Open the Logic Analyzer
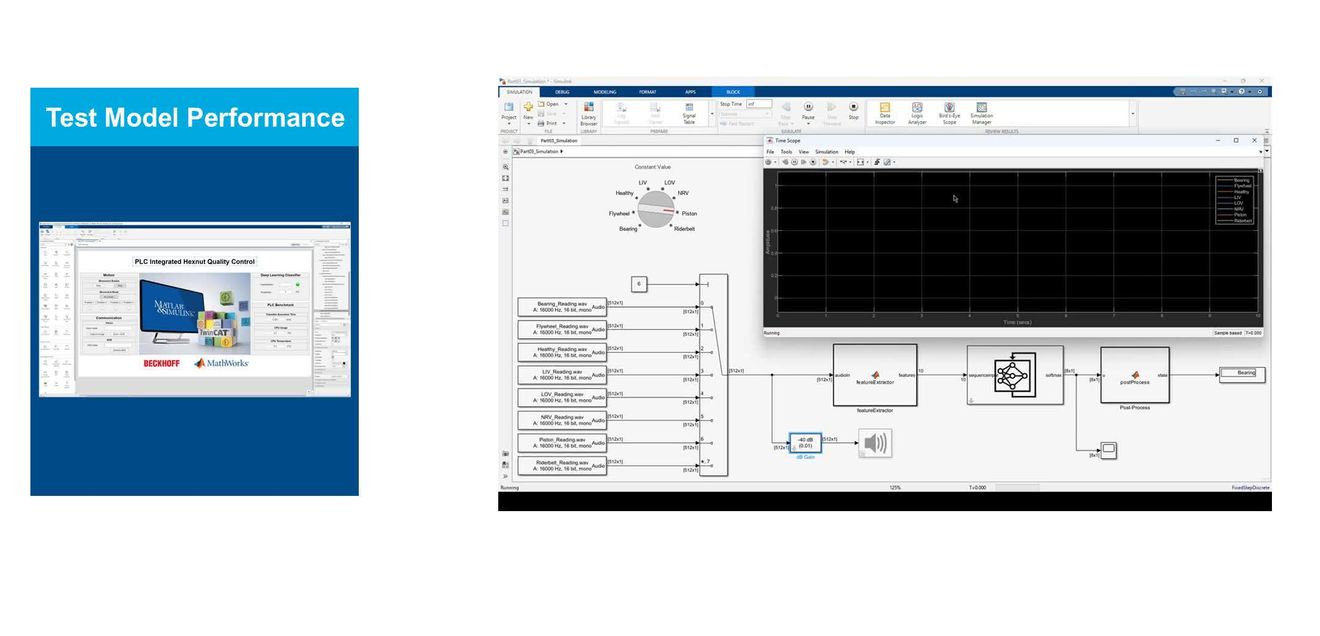This screenshot has height=636, width=1320. click(917, 113)
